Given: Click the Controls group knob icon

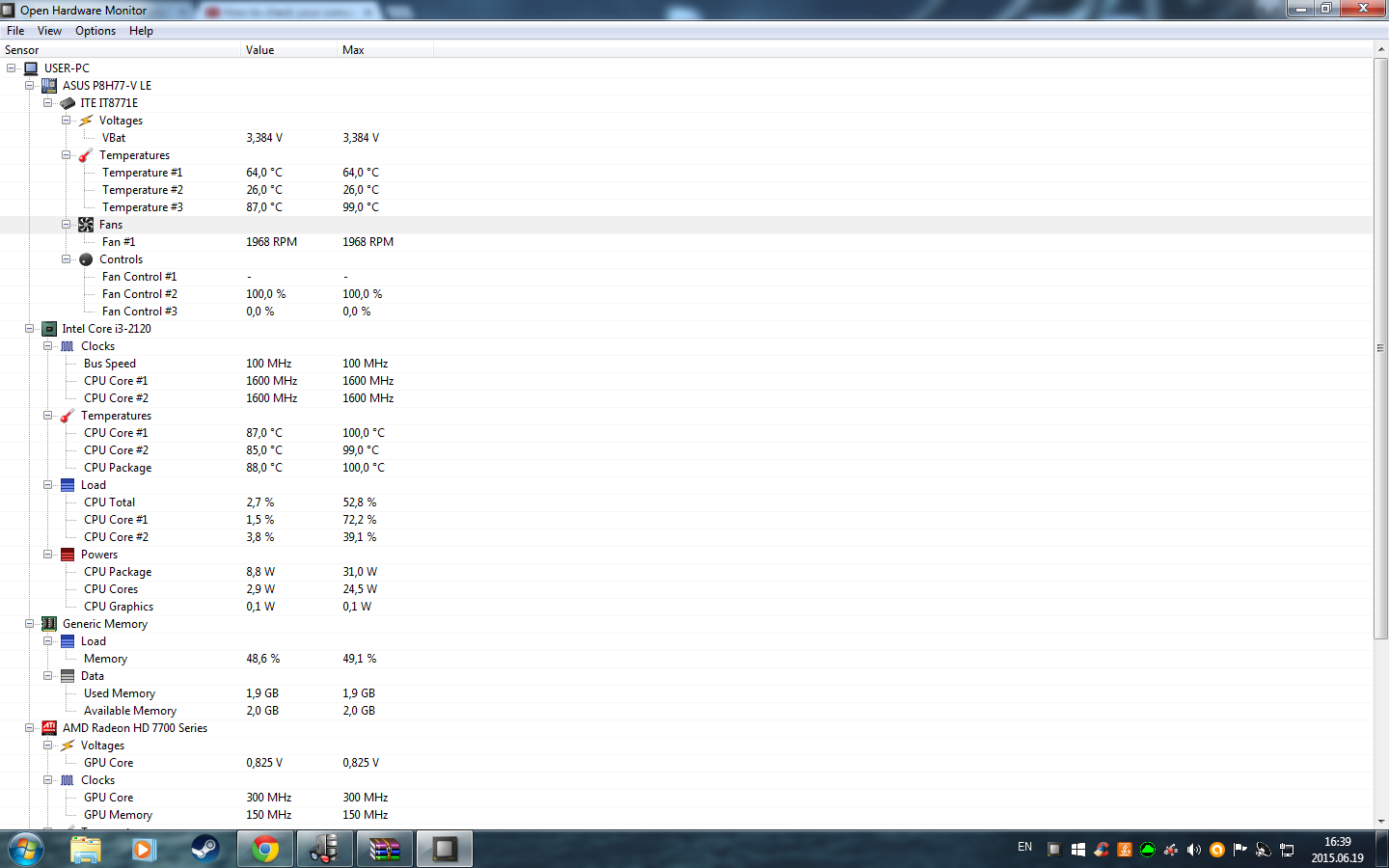Looking at the screenshot, I should [86, 259].
